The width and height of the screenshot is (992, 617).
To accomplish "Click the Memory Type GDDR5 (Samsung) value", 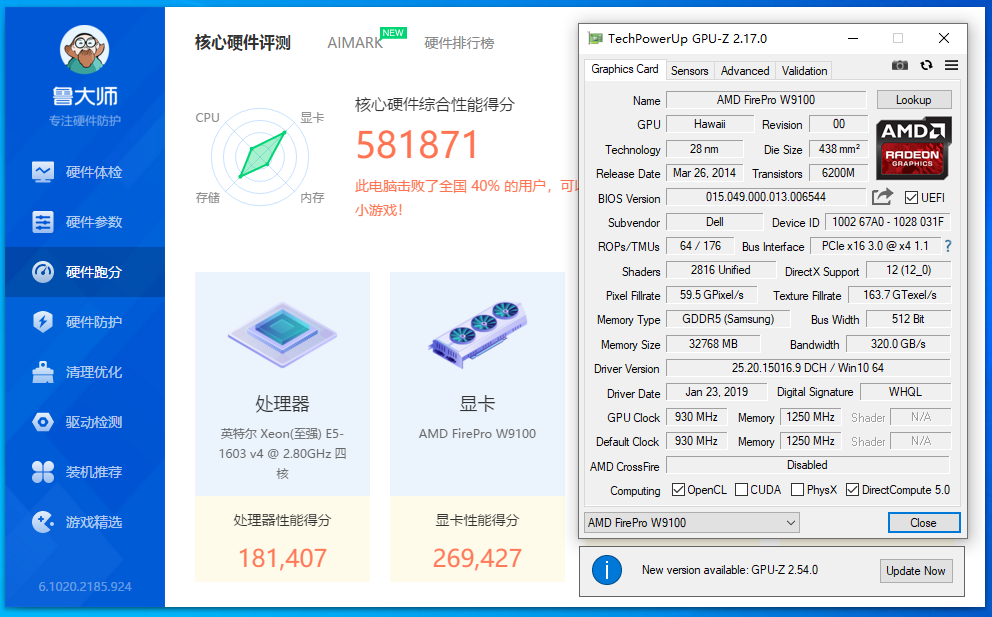I will tap(728, 319).
